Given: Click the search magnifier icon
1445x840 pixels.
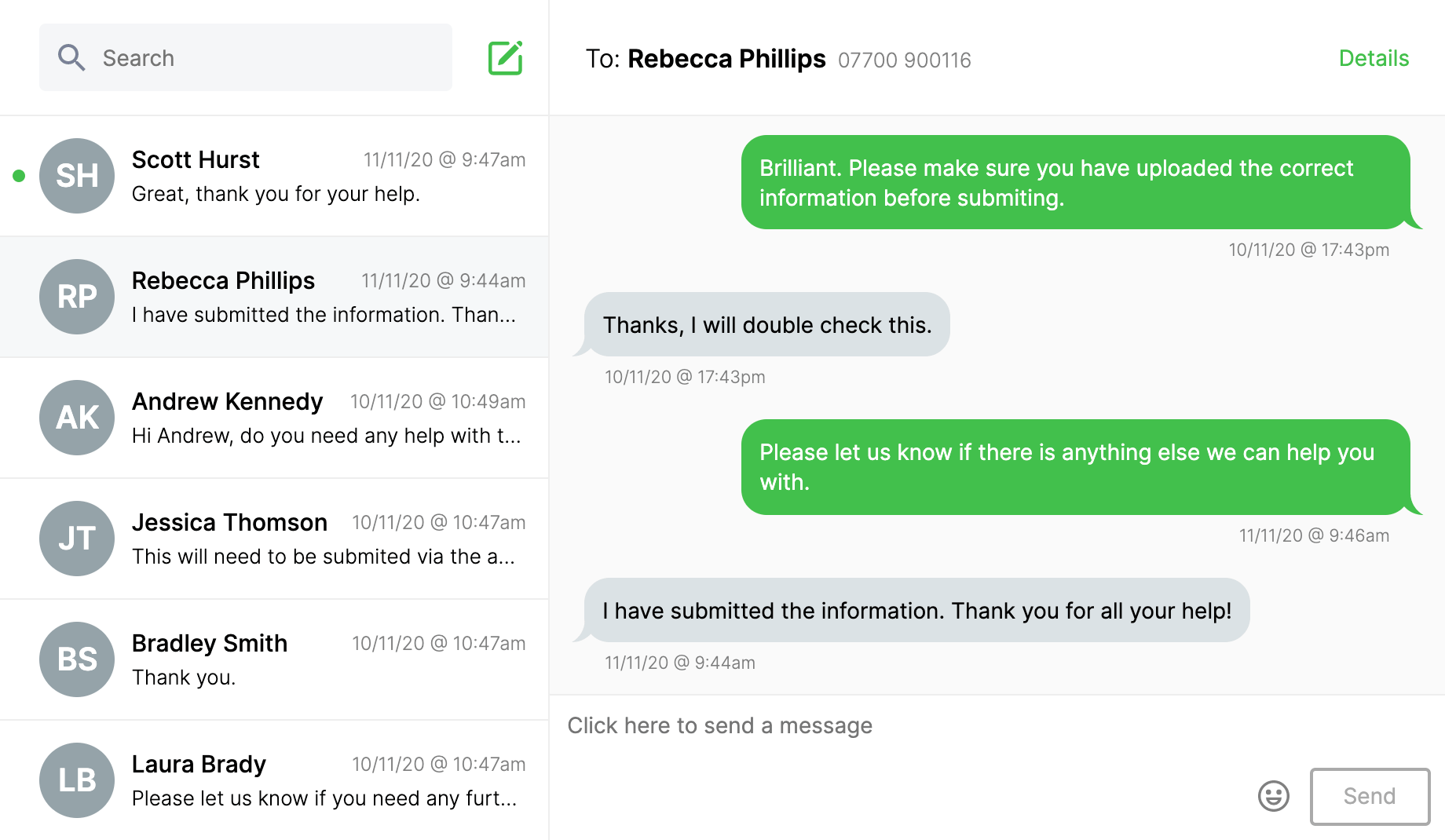Looking at the screenshot, I should (71, 57).
